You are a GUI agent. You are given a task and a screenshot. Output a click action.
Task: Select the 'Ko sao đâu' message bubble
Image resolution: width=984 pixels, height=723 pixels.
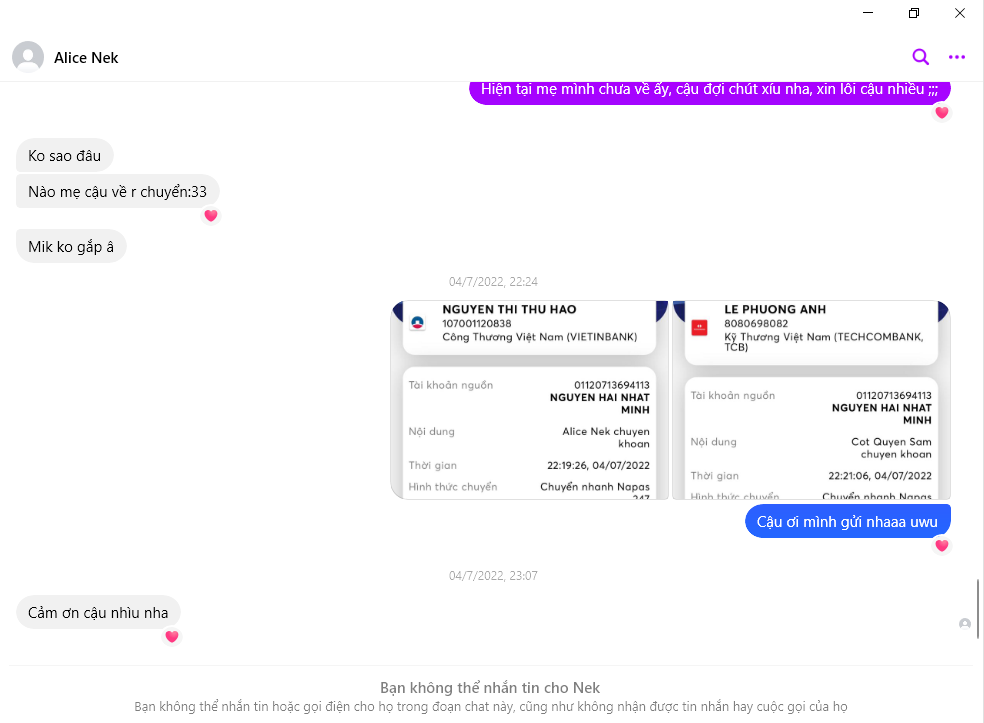click(65, 156)
